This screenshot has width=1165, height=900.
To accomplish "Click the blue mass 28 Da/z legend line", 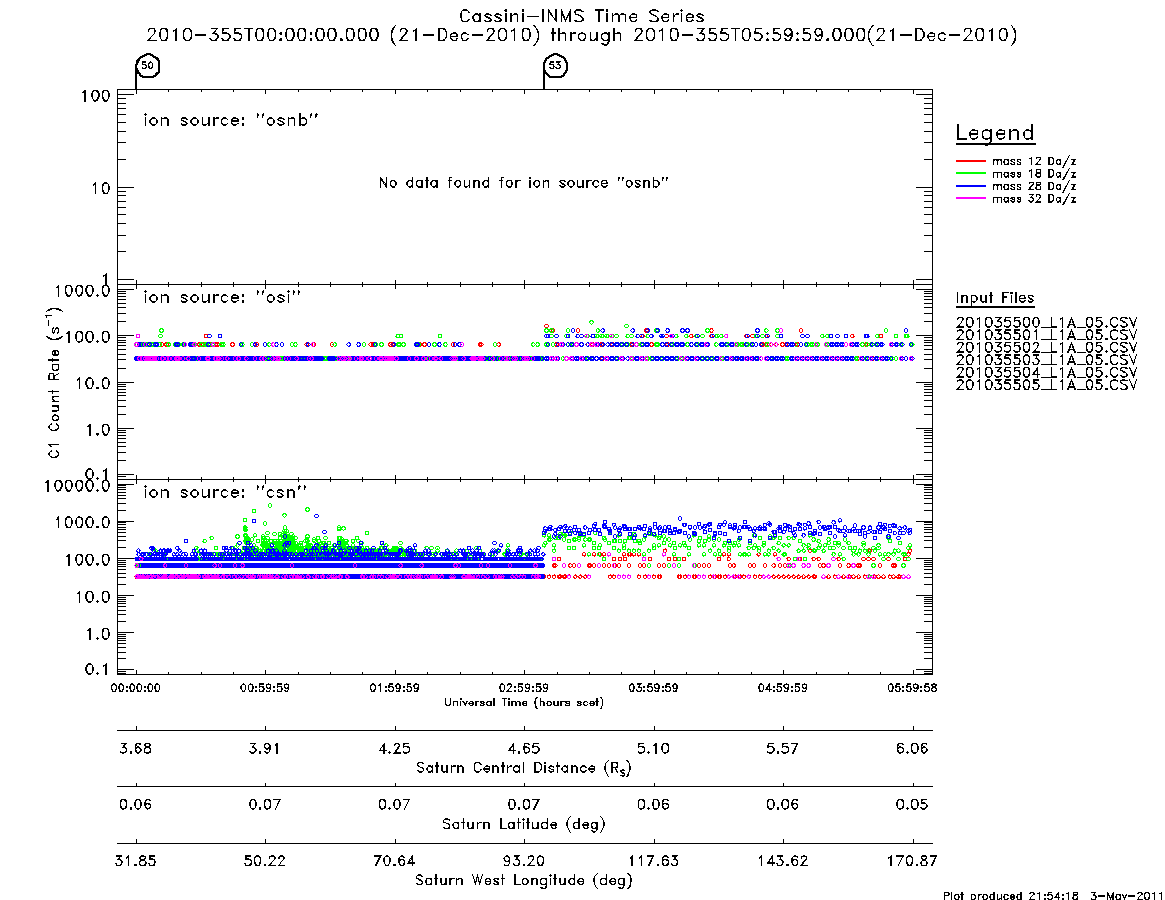I will 970,187.
